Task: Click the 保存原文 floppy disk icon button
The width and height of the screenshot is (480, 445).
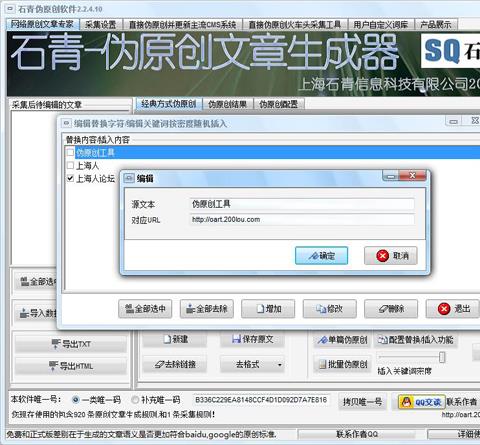Action: click(x=252, y=339)
